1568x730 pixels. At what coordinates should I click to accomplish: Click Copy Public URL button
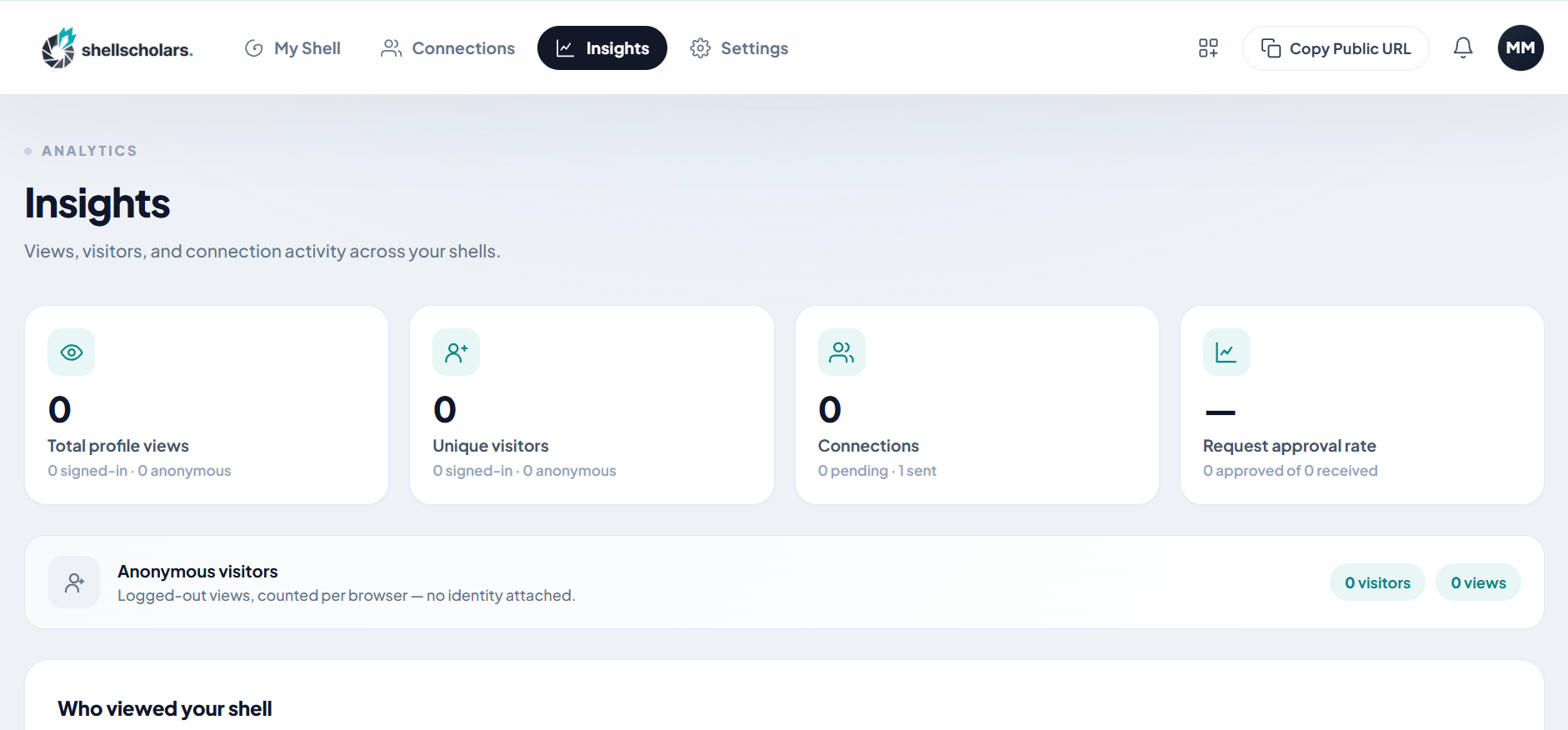tap(1336, 48)
